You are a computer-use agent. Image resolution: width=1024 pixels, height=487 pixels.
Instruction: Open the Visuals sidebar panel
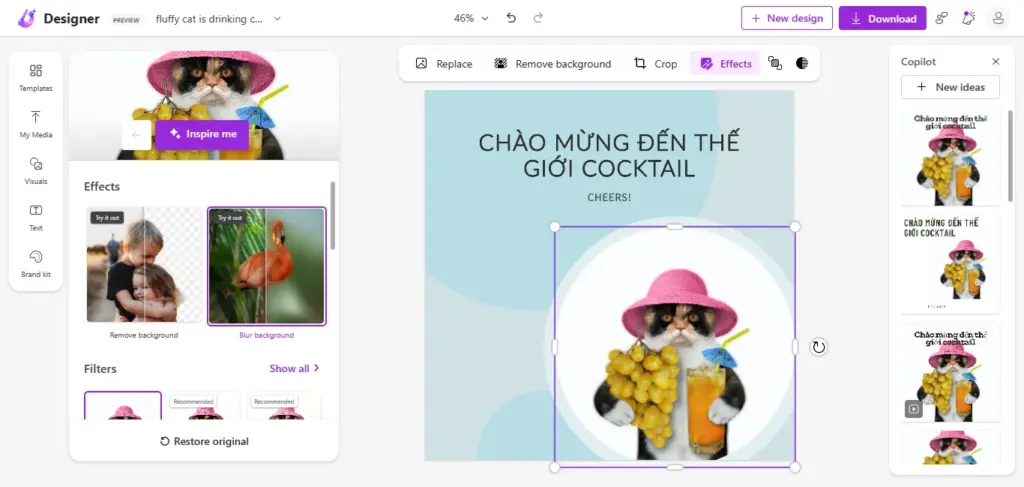(x=36, y=171)
